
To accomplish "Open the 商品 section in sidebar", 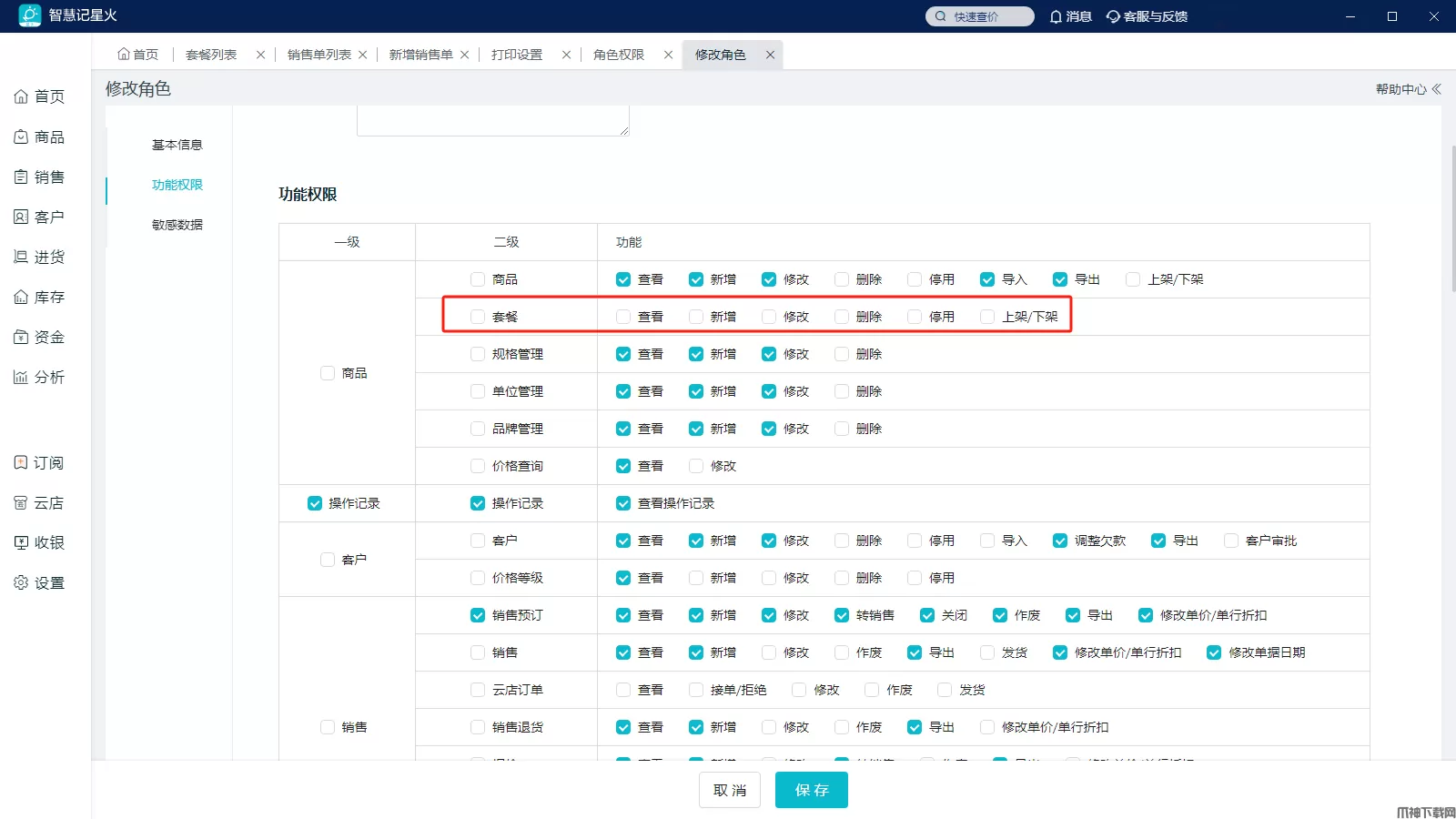I will pyautogui.click(x=39, y=136).
